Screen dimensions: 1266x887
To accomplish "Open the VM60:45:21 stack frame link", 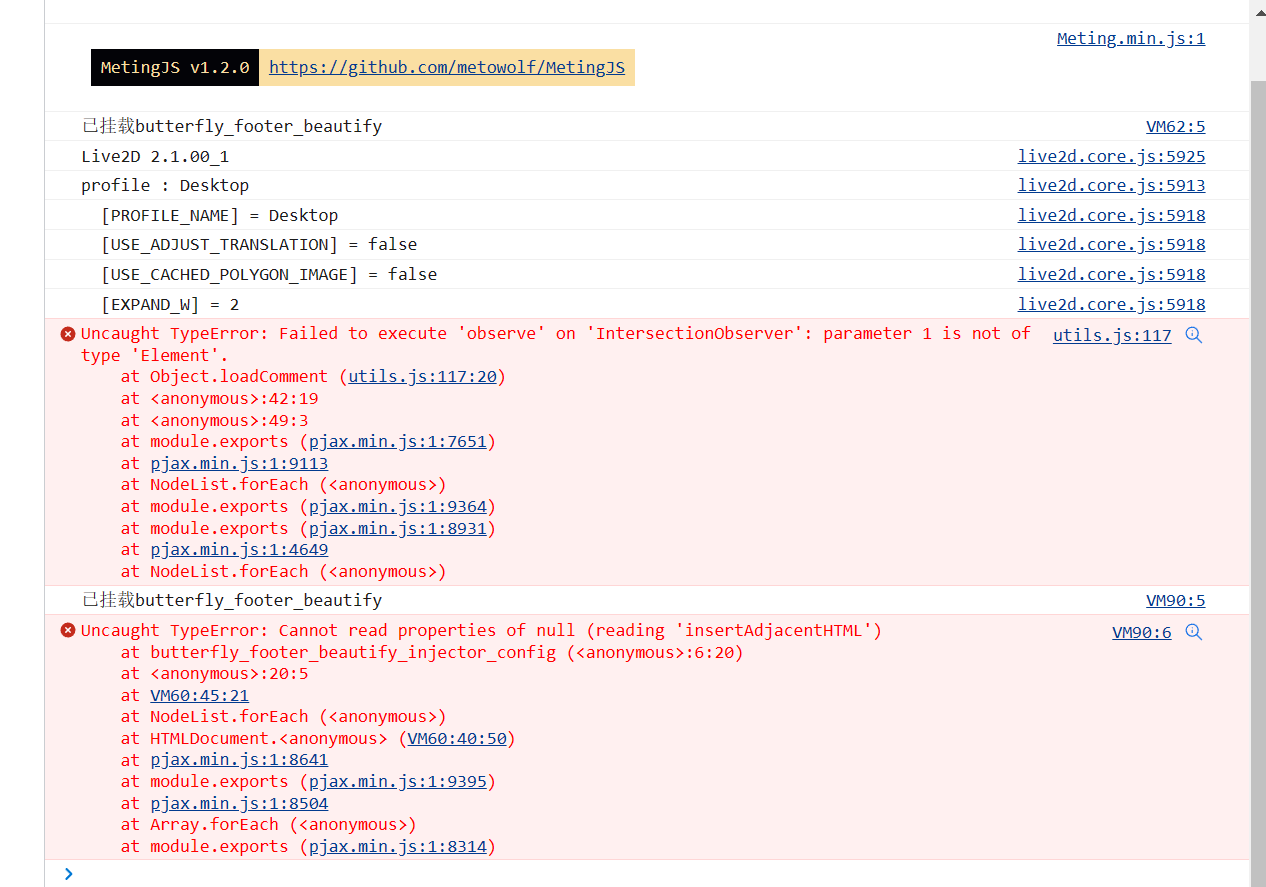I will point(199,695).
